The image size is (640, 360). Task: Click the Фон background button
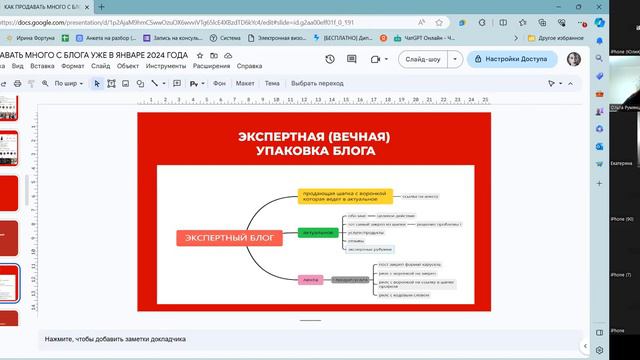point(219,84)
